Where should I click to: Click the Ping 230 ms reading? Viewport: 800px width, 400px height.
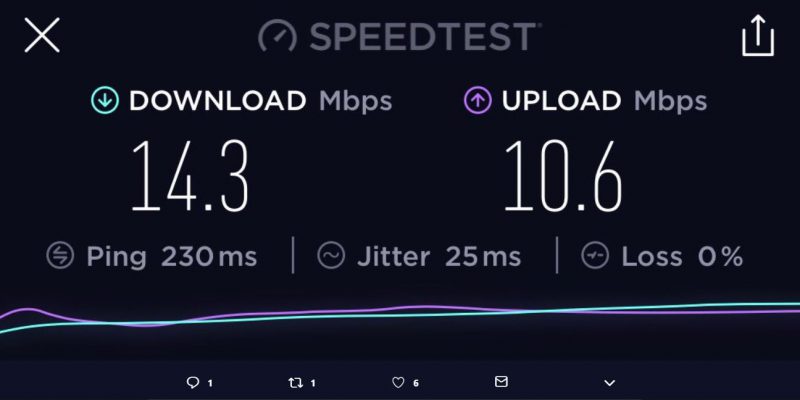[171, 256]
